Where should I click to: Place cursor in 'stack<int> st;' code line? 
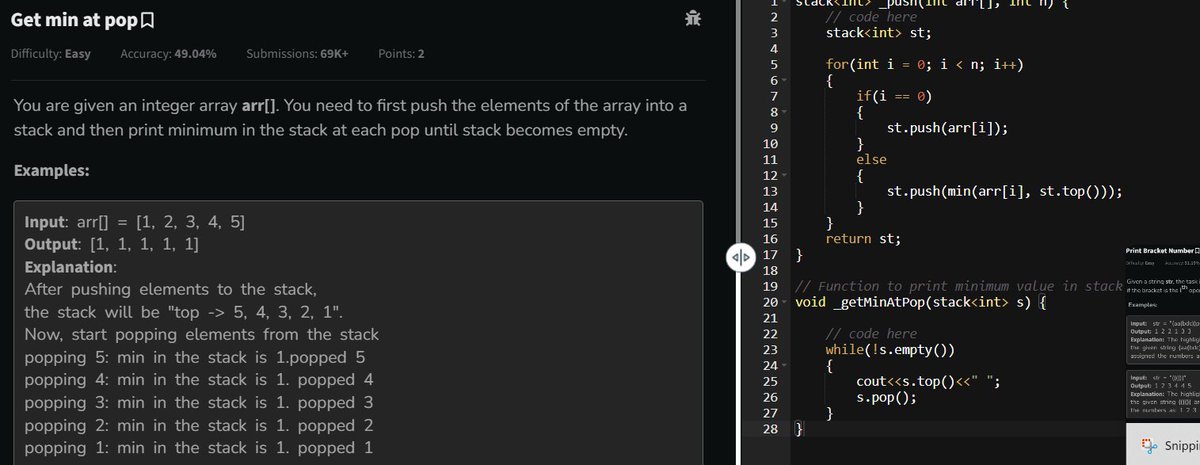click(878, 34)
